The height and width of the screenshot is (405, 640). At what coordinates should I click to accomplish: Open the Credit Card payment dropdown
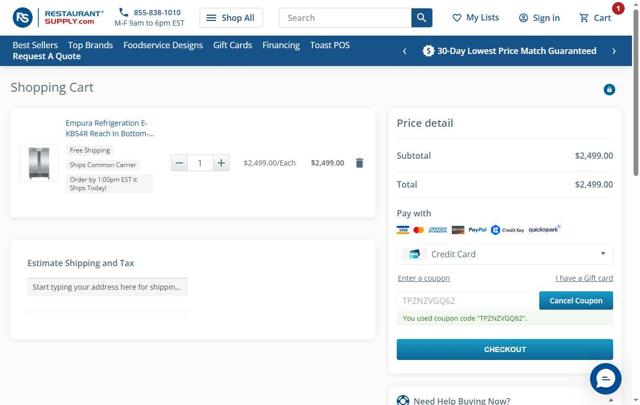click(x=504, y=254)
